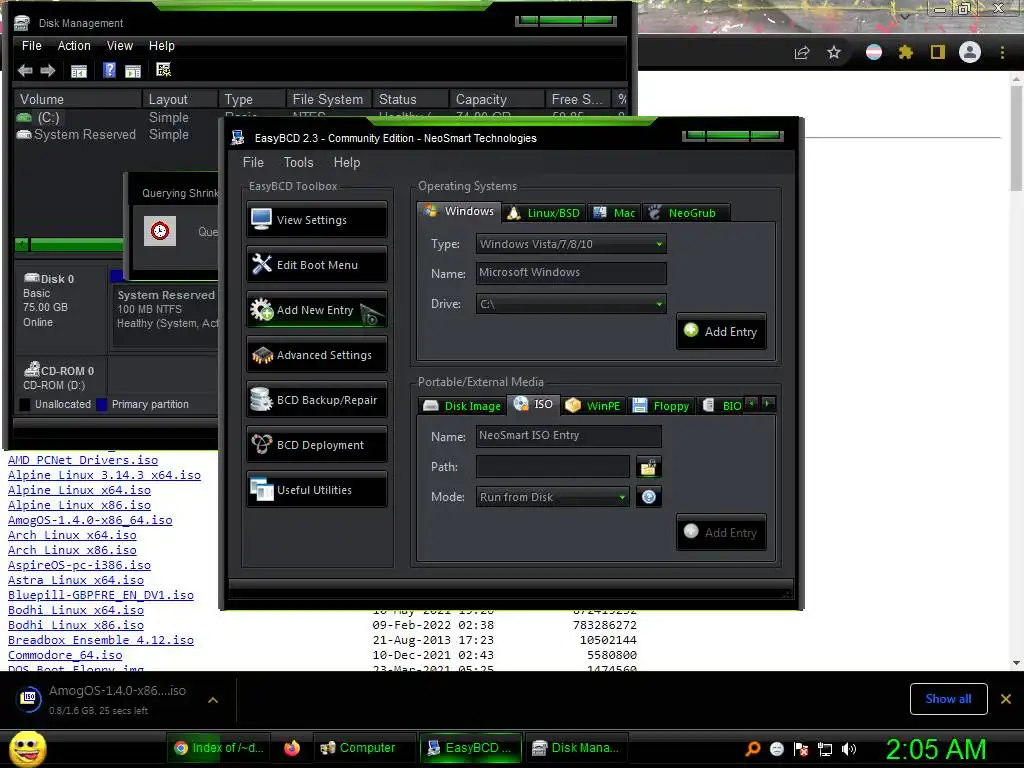Switch to the Disk Image tab

tap(462, 406)
